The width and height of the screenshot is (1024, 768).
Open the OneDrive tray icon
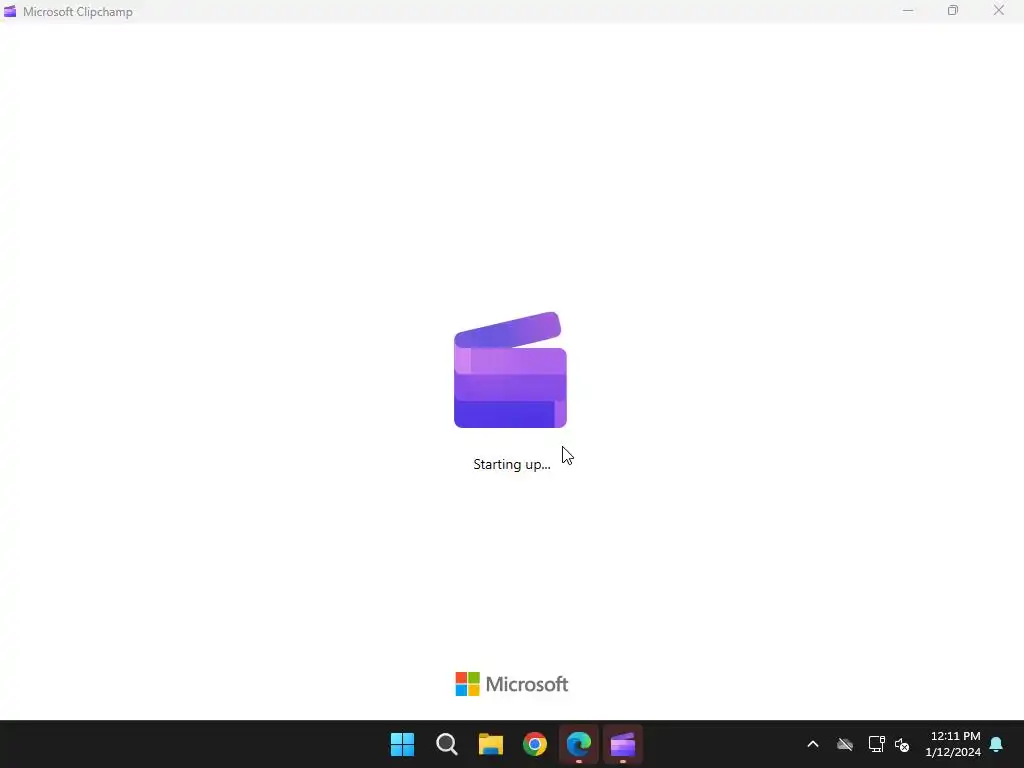pos(845,744)
